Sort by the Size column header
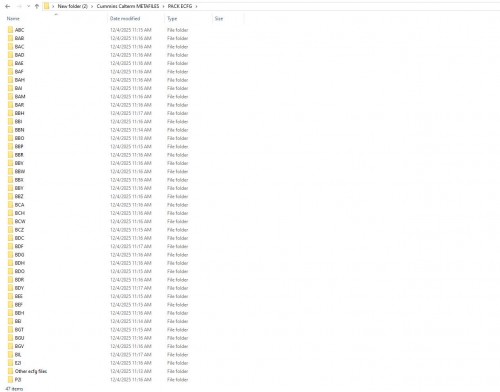This screenshot has width=500, height=392. pos(219,19)
